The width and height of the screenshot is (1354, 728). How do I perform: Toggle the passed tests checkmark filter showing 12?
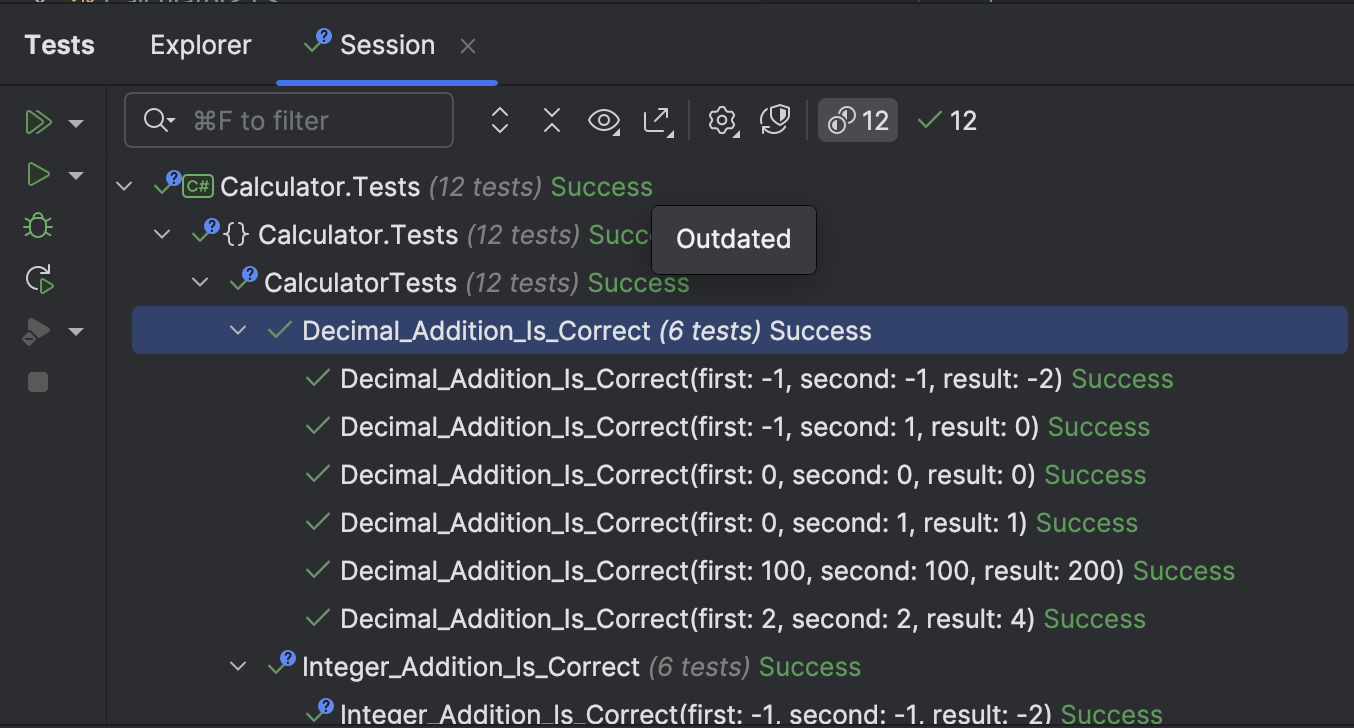pos(944,120)
